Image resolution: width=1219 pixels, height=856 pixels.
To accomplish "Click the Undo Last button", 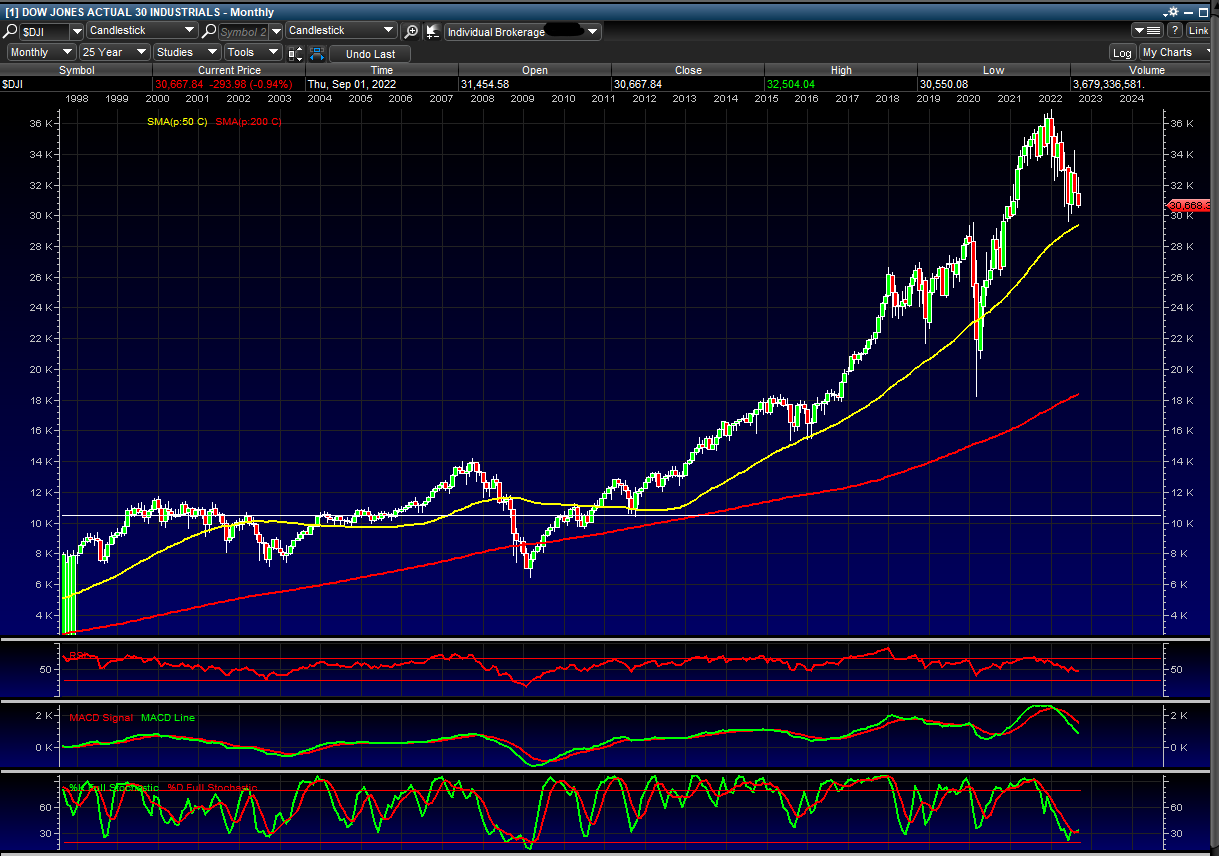I will pos(370,54).
